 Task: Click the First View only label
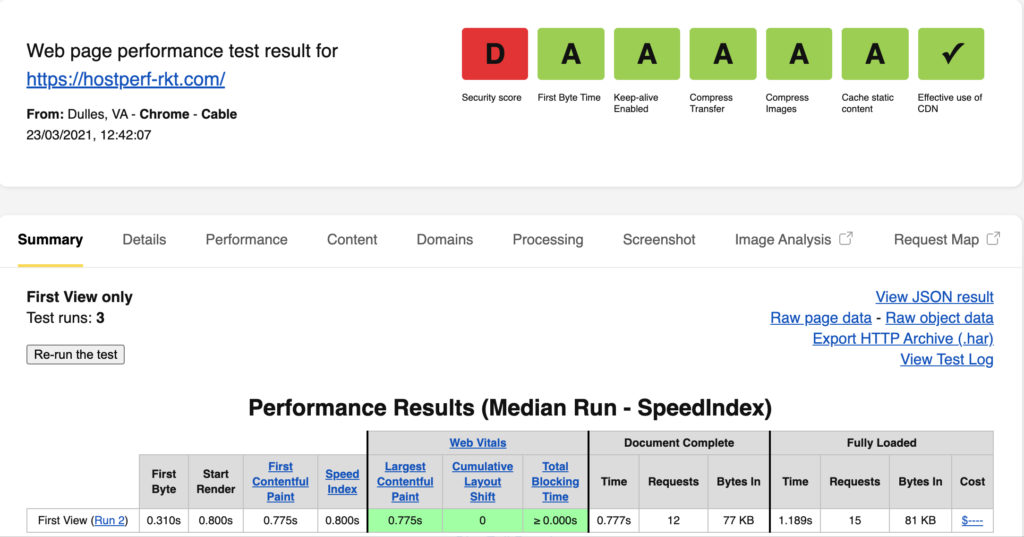coord(80,297)
